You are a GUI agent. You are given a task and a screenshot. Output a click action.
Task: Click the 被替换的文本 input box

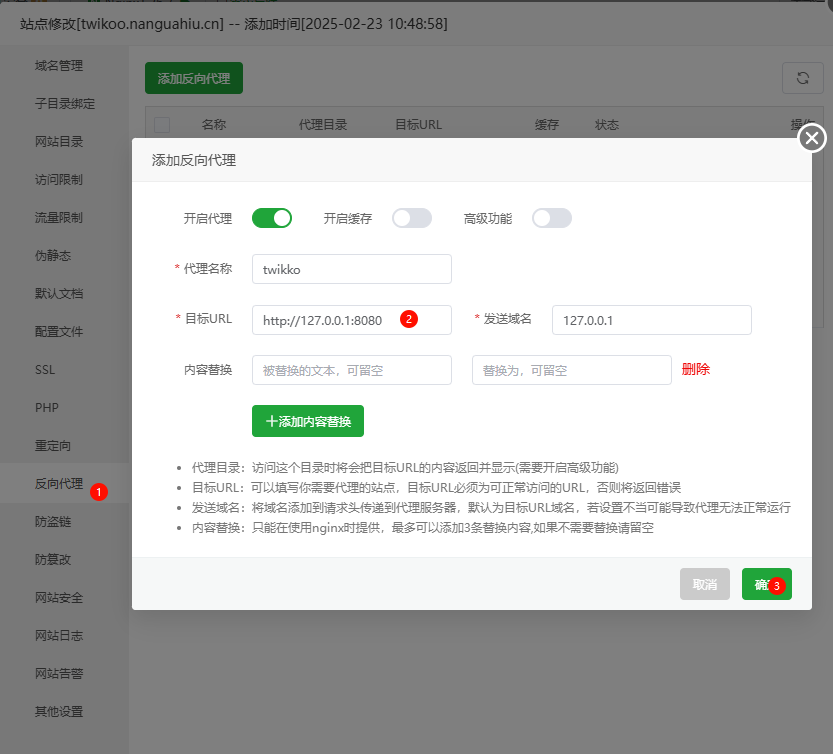click(x=351, y=370)
